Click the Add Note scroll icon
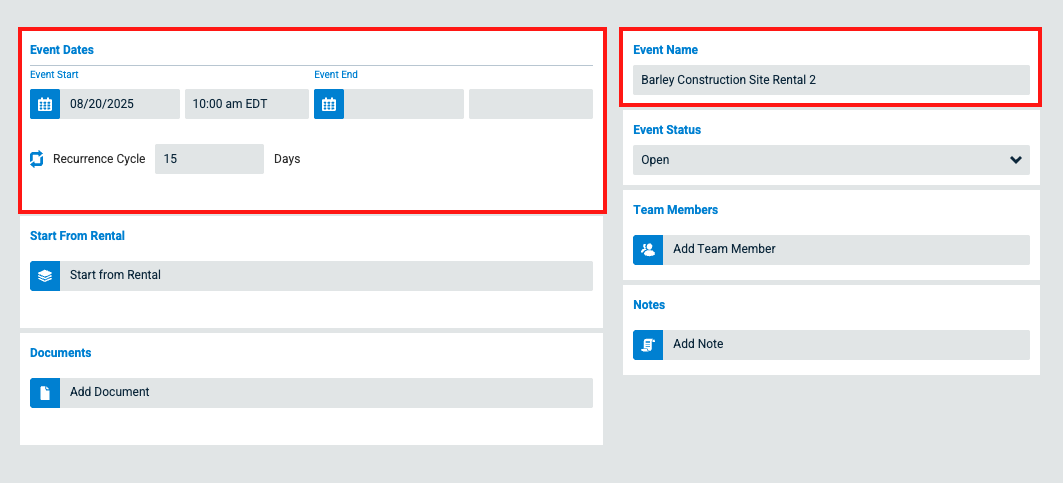This screenshot has width=1063, height=483. [x=648, y=345]
